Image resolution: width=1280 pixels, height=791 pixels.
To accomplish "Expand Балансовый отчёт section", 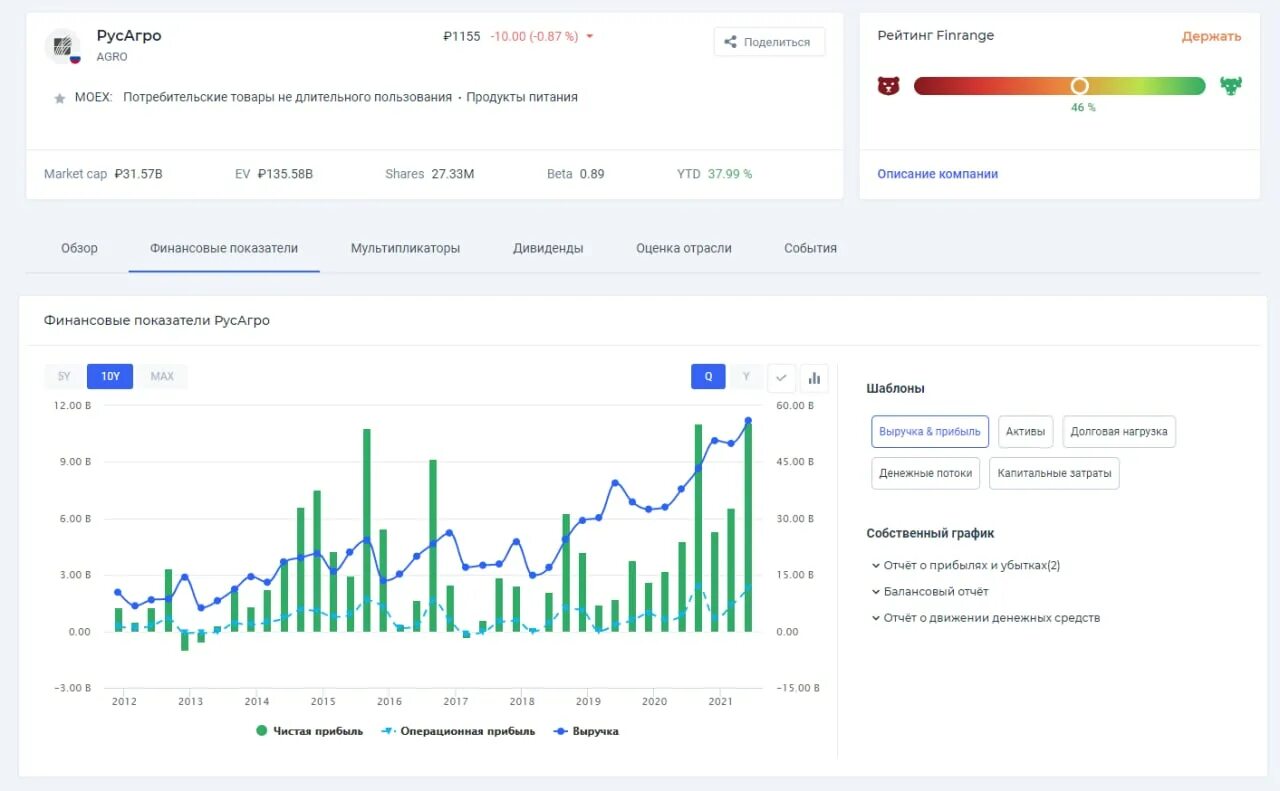I will point(930,592).
